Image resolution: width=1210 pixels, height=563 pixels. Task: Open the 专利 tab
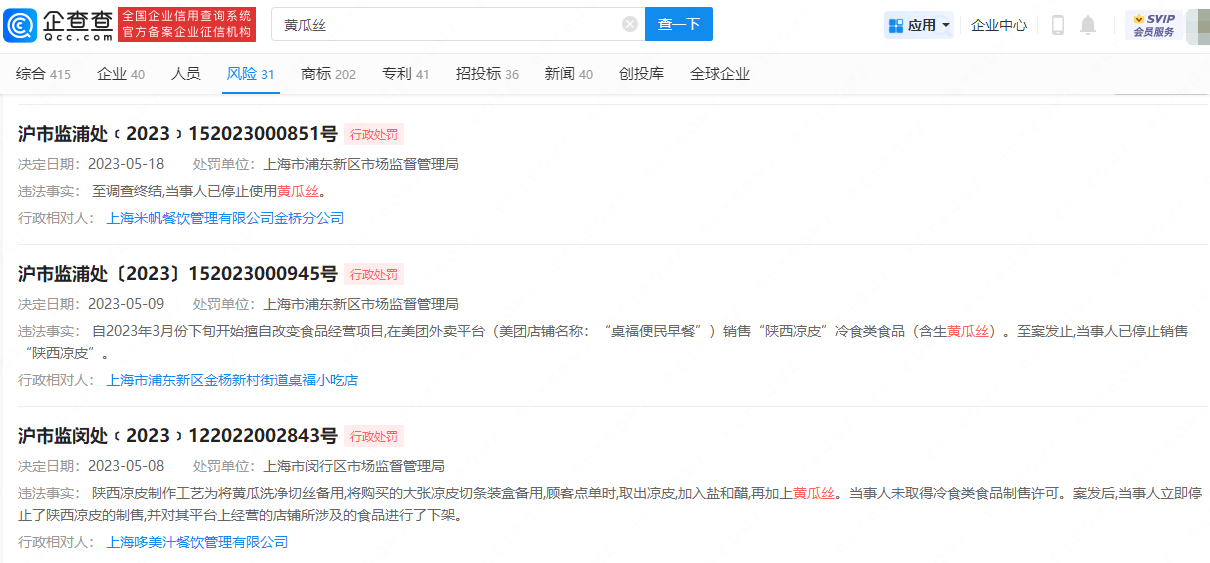point(405,74)
